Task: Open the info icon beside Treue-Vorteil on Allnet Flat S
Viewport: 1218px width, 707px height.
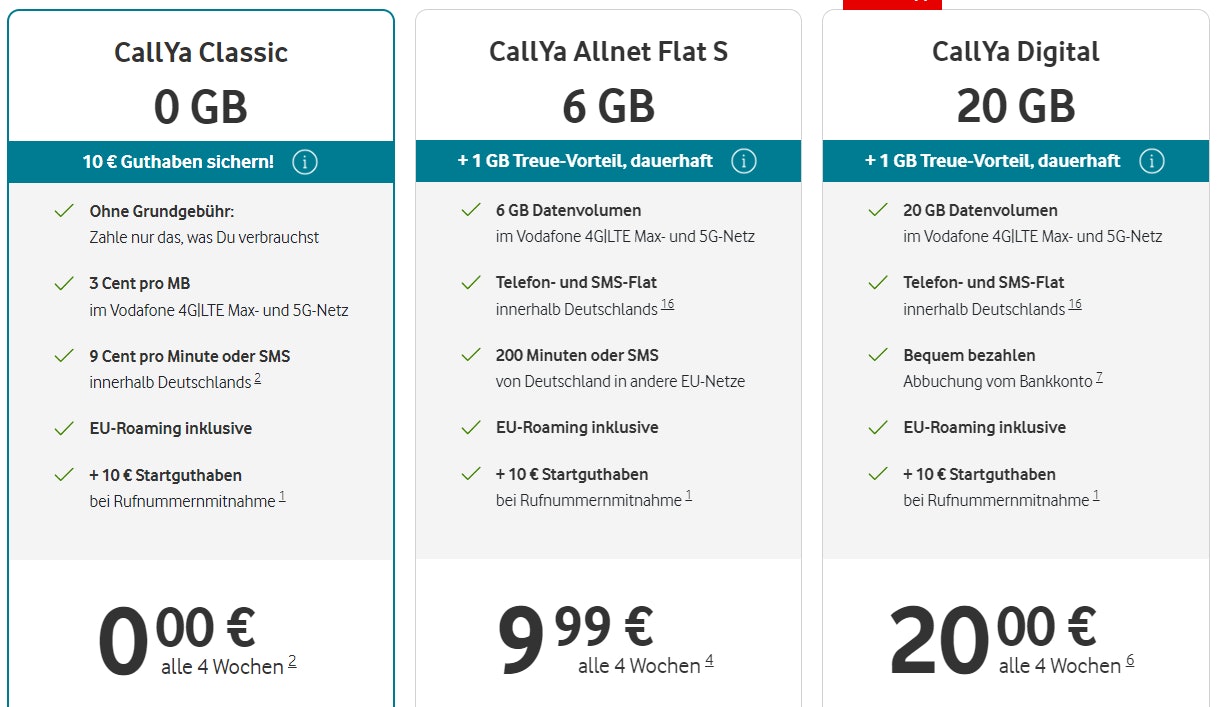Action: (x=743, y=160)
